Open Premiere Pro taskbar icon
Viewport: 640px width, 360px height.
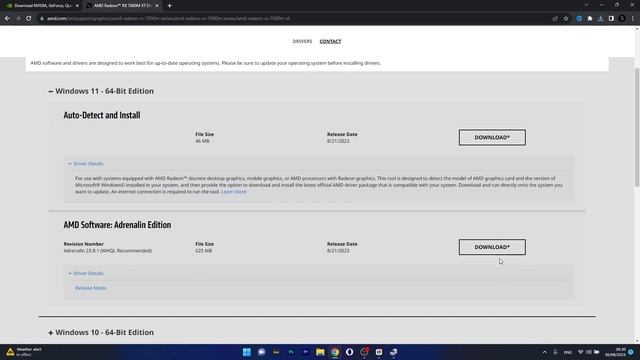click(x=305, y=352)
